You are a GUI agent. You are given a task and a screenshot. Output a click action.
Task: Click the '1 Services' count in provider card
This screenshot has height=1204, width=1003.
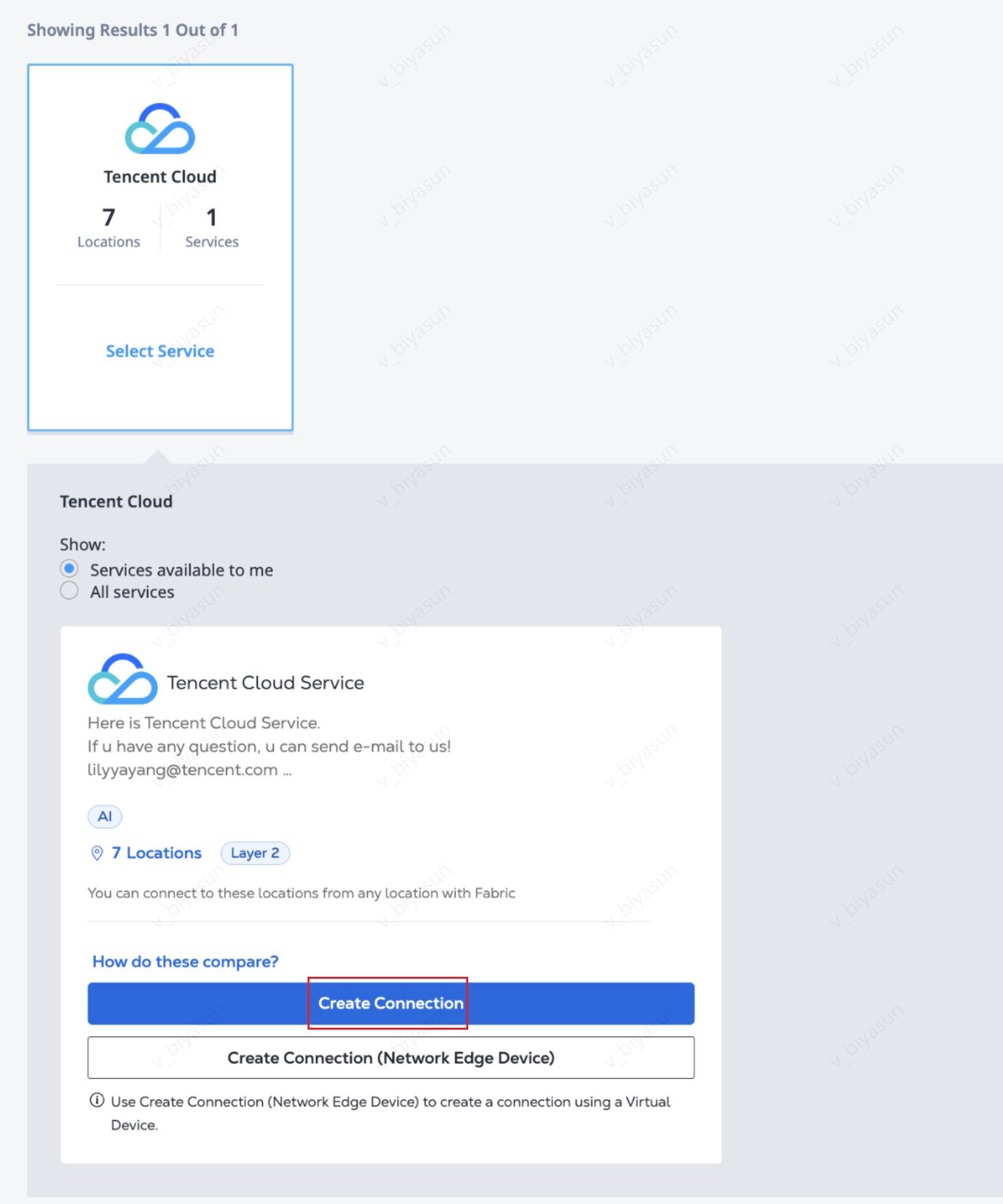[x=212, y=228]
